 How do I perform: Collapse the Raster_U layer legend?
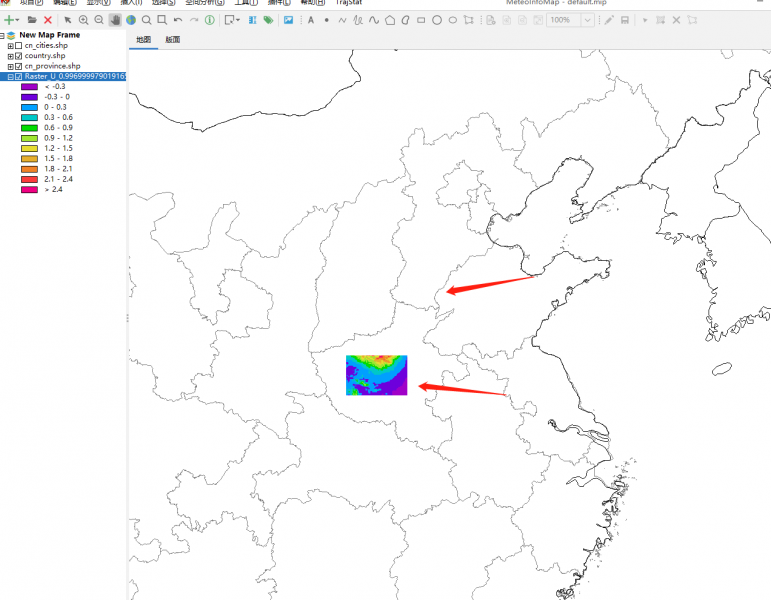(x=10, y=76)
